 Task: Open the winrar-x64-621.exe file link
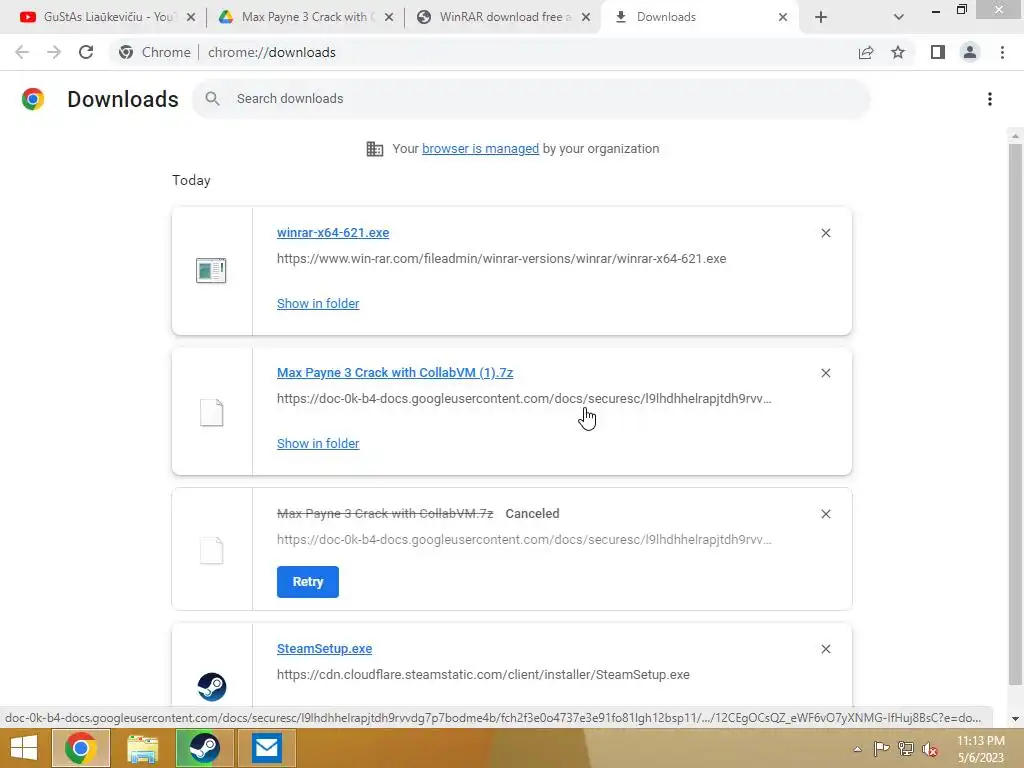[333, 232]
